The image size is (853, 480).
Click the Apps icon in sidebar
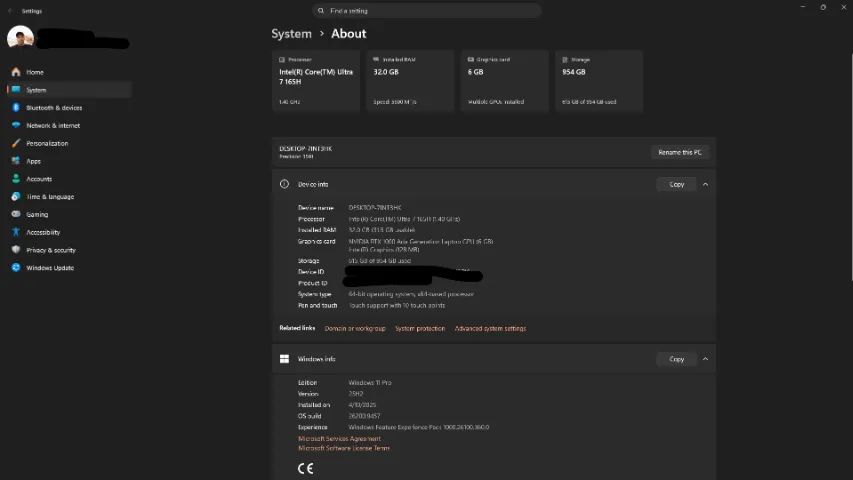pos(16,161)
